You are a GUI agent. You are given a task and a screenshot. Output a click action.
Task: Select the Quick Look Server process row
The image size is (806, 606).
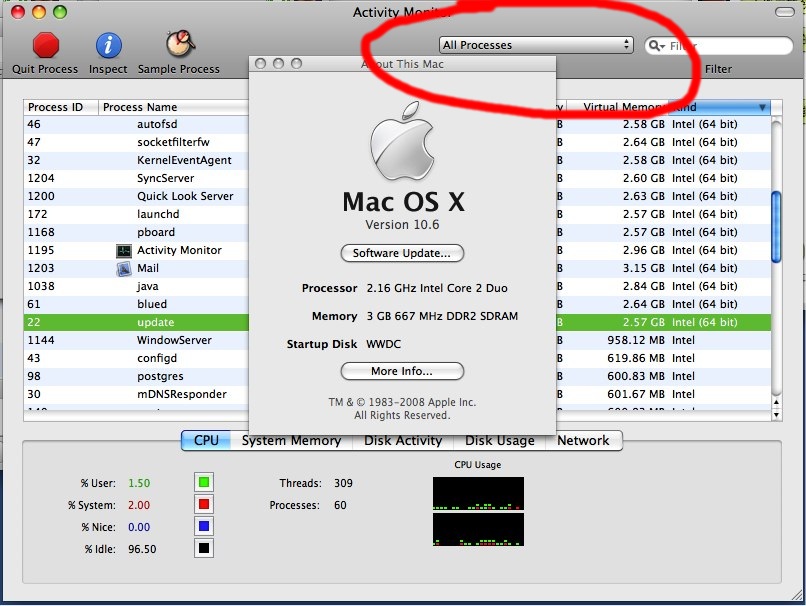tap(397, 196)
